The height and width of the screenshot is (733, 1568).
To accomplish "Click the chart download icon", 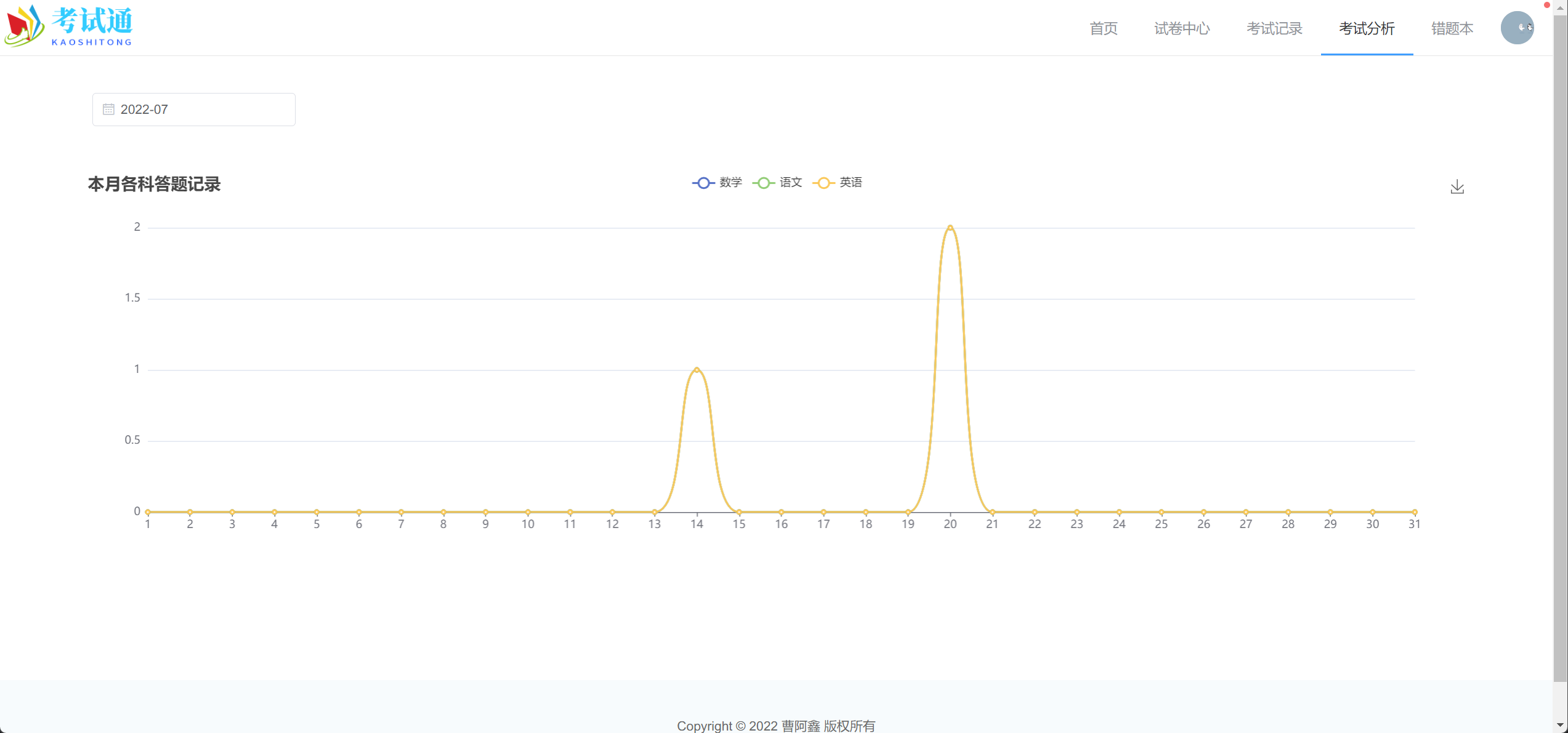I will coord(1457,186).
